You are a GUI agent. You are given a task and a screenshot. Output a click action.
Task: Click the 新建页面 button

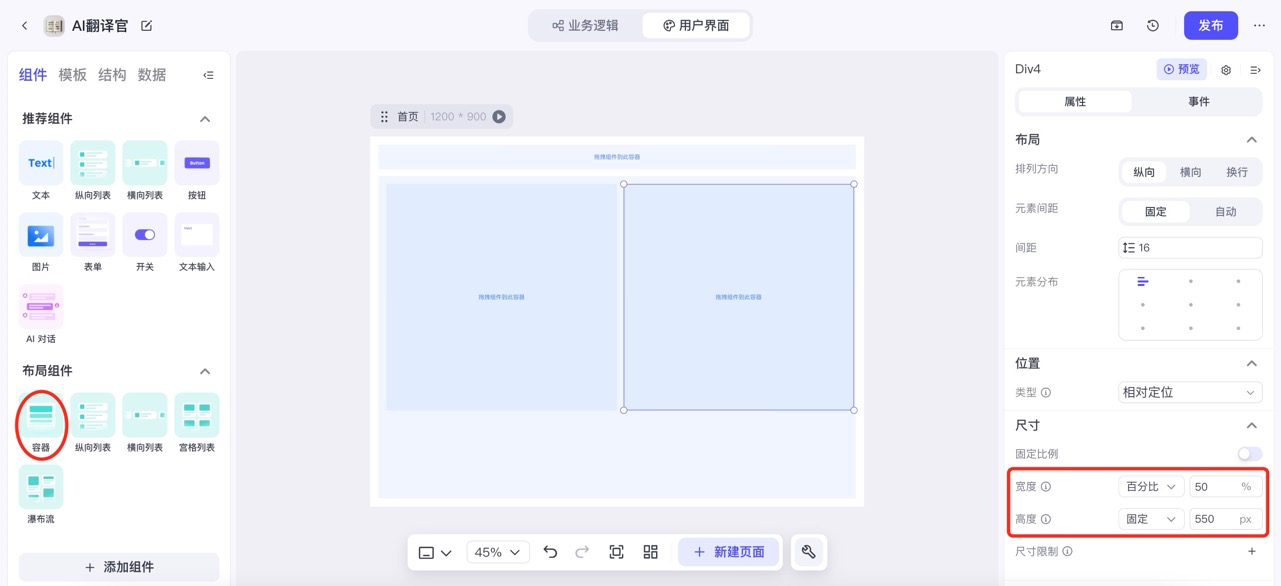(x=728, y=551)
